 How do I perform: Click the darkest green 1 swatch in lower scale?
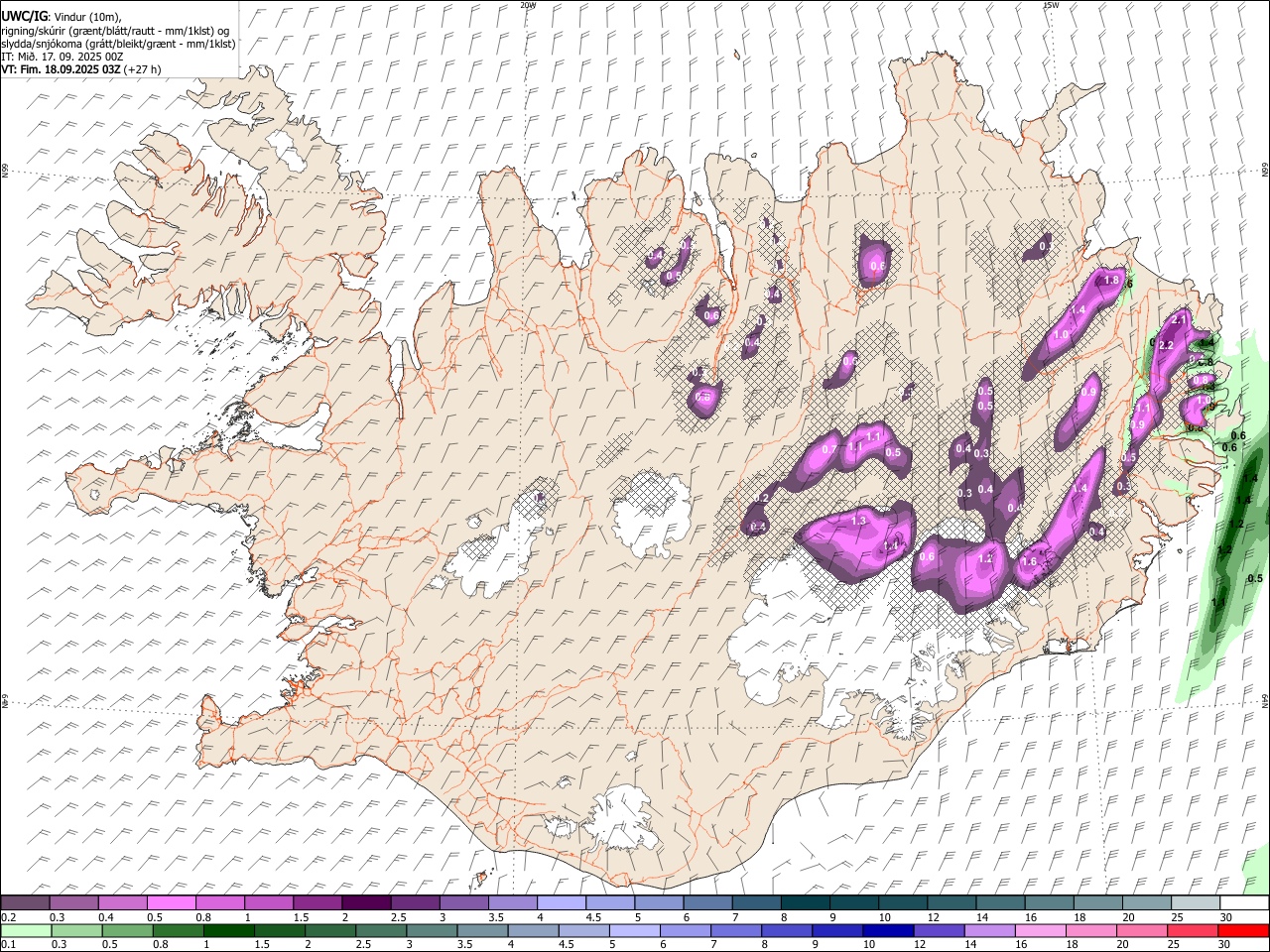[x=228, y=930]
